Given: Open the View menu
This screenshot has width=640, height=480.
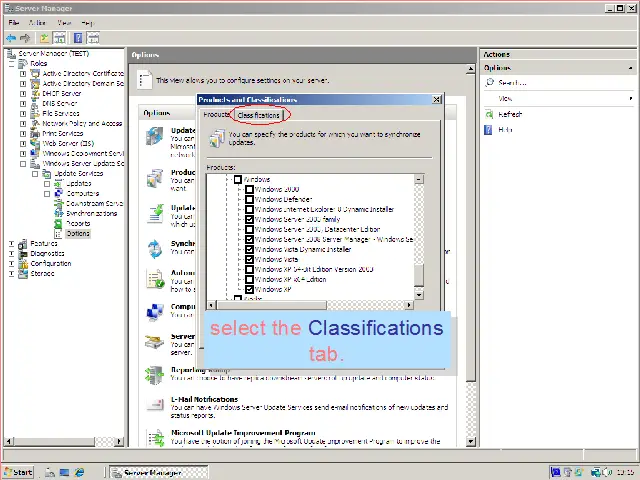Looking at the screenshot, I should point(64,23).
